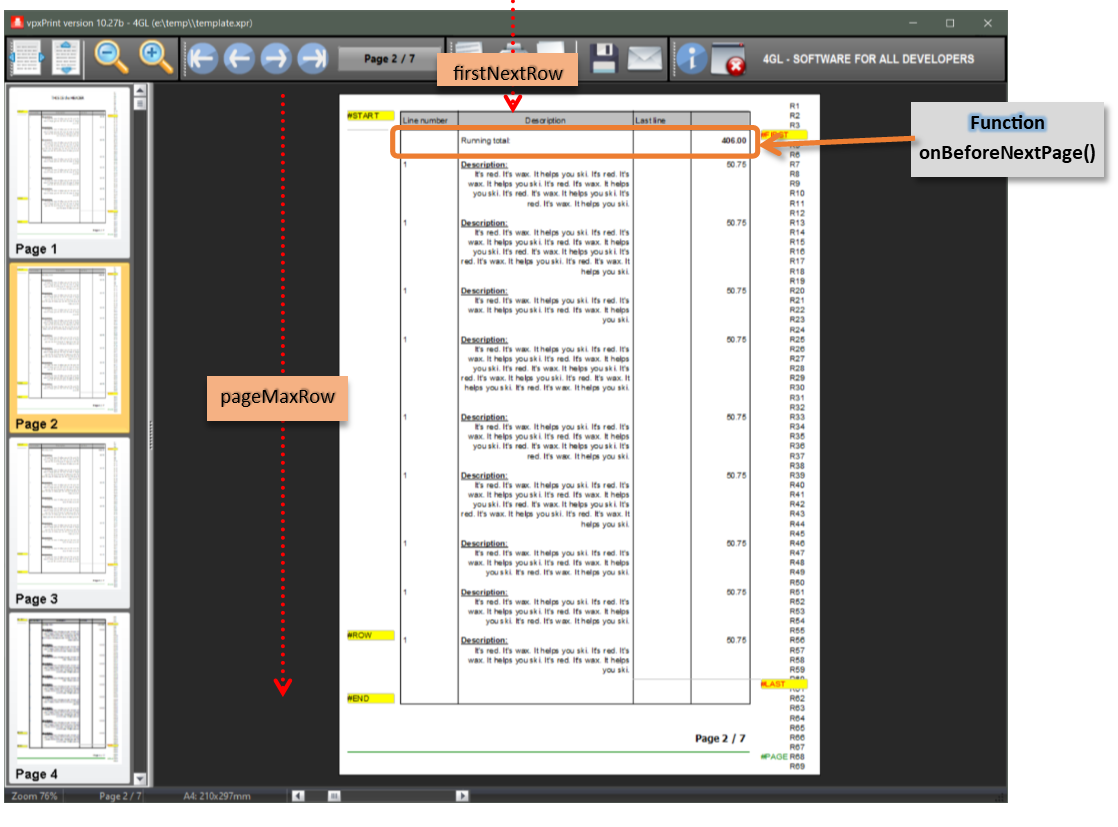Zoom out with the minus magnifier
1118x827 pixels.
(x=111, y=58)
